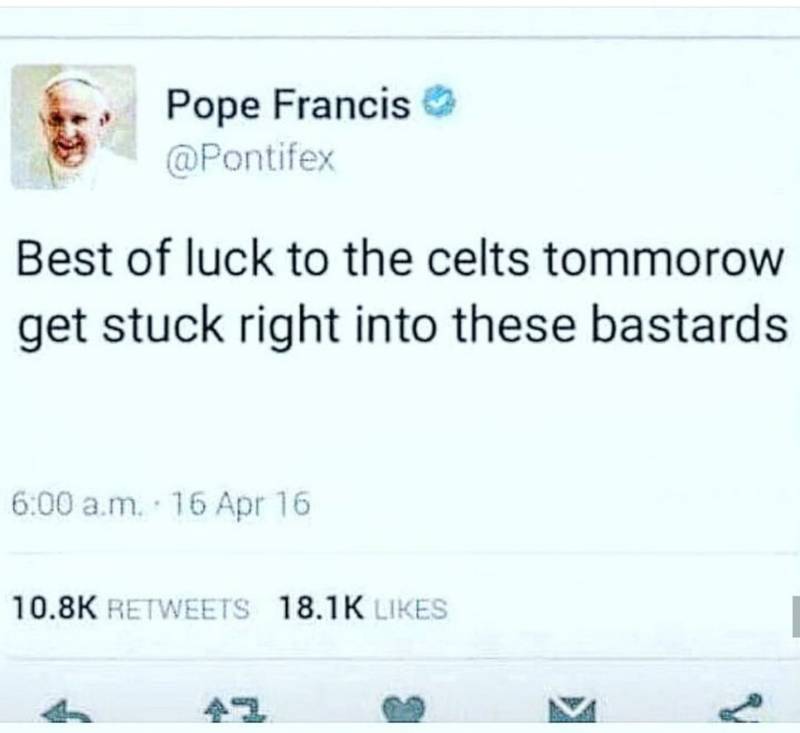Click the word 'tommorow' in the tweet
800x733 pixels.
(x=664, y=260)
